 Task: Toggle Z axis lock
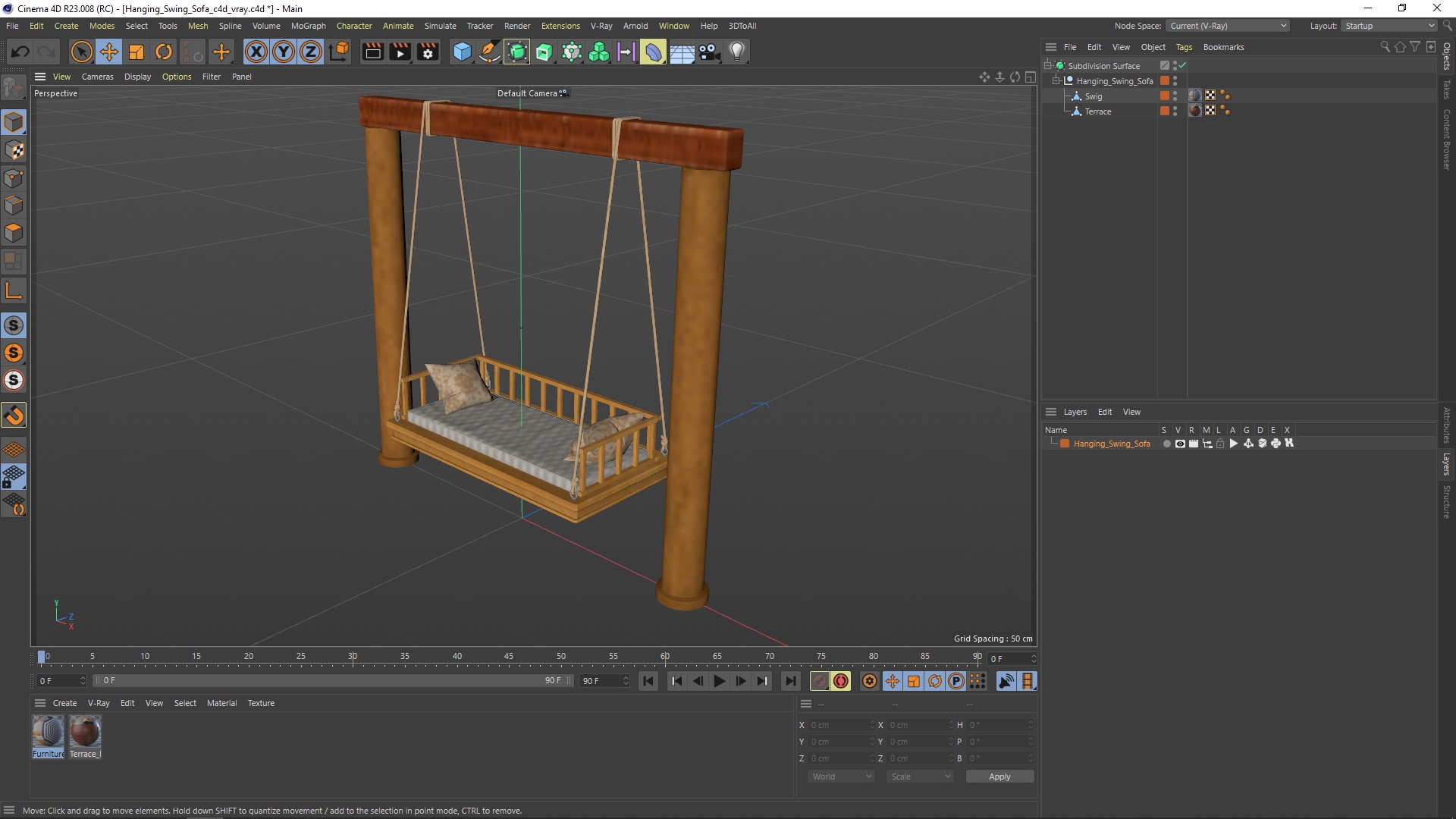311,52
